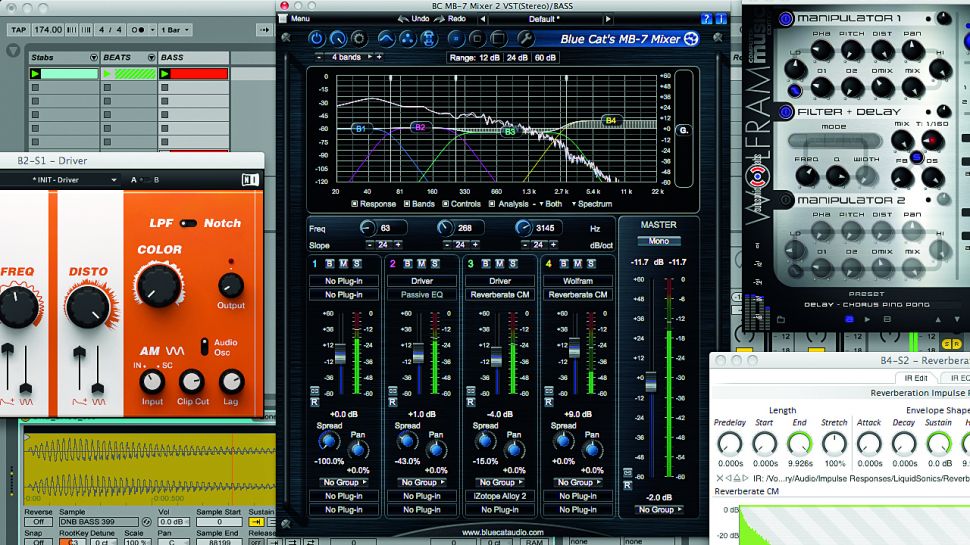Click band 1 gain fader handle
Viewport: 970px width, 545px height.
[340, 355]
